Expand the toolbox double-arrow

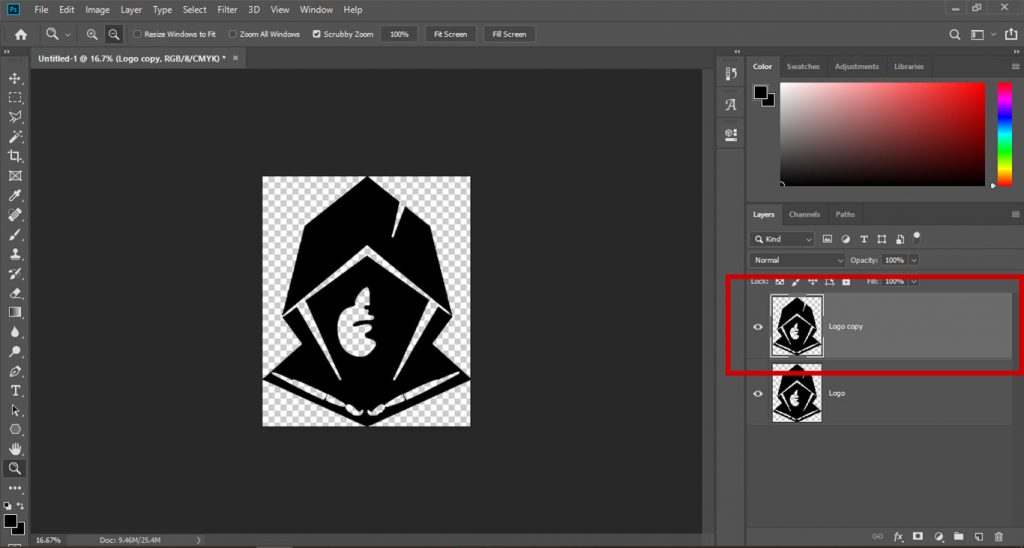[7, 52]
